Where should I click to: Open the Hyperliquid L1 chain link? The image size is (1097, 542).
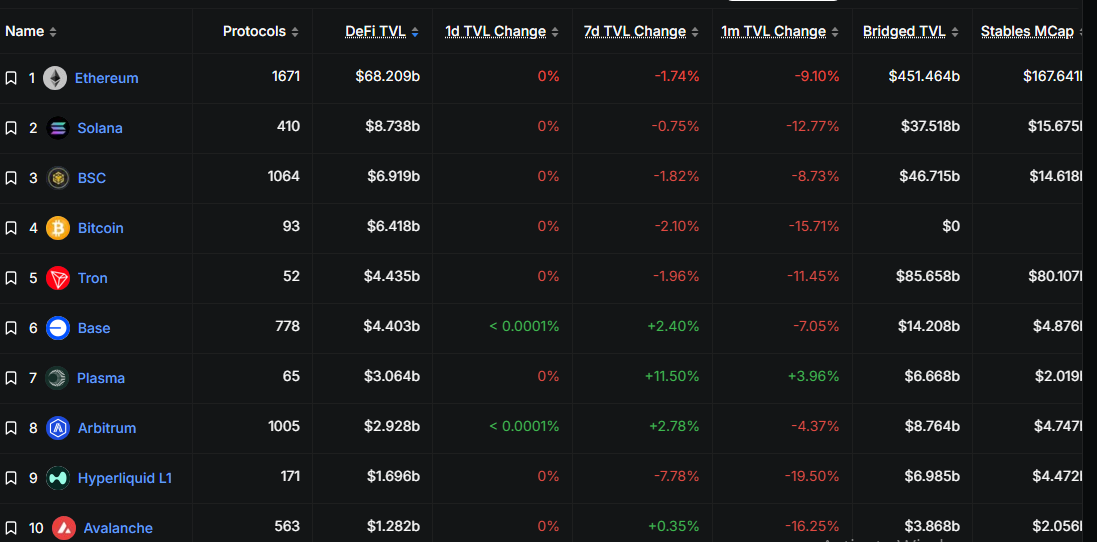[124, 478]
